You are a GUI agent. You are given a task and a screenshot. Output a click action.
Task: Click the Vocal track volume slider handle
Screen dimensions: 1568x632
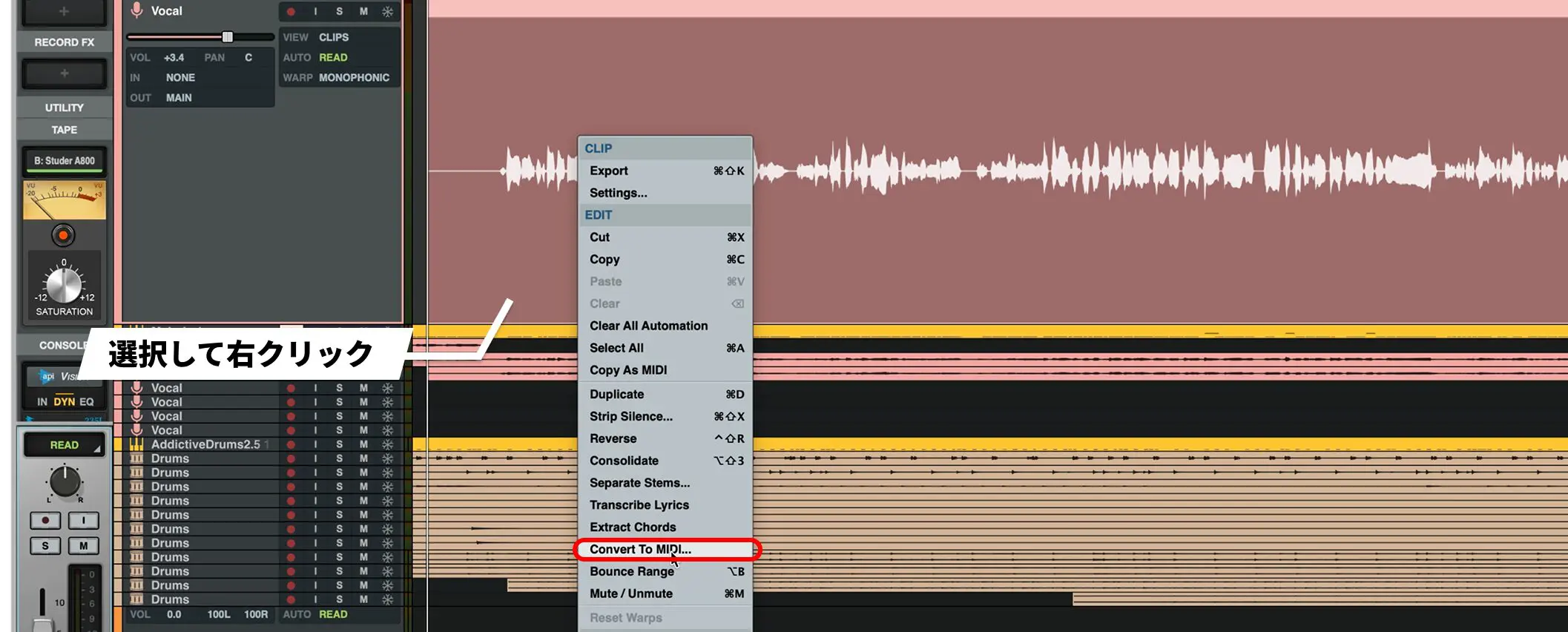228,37
